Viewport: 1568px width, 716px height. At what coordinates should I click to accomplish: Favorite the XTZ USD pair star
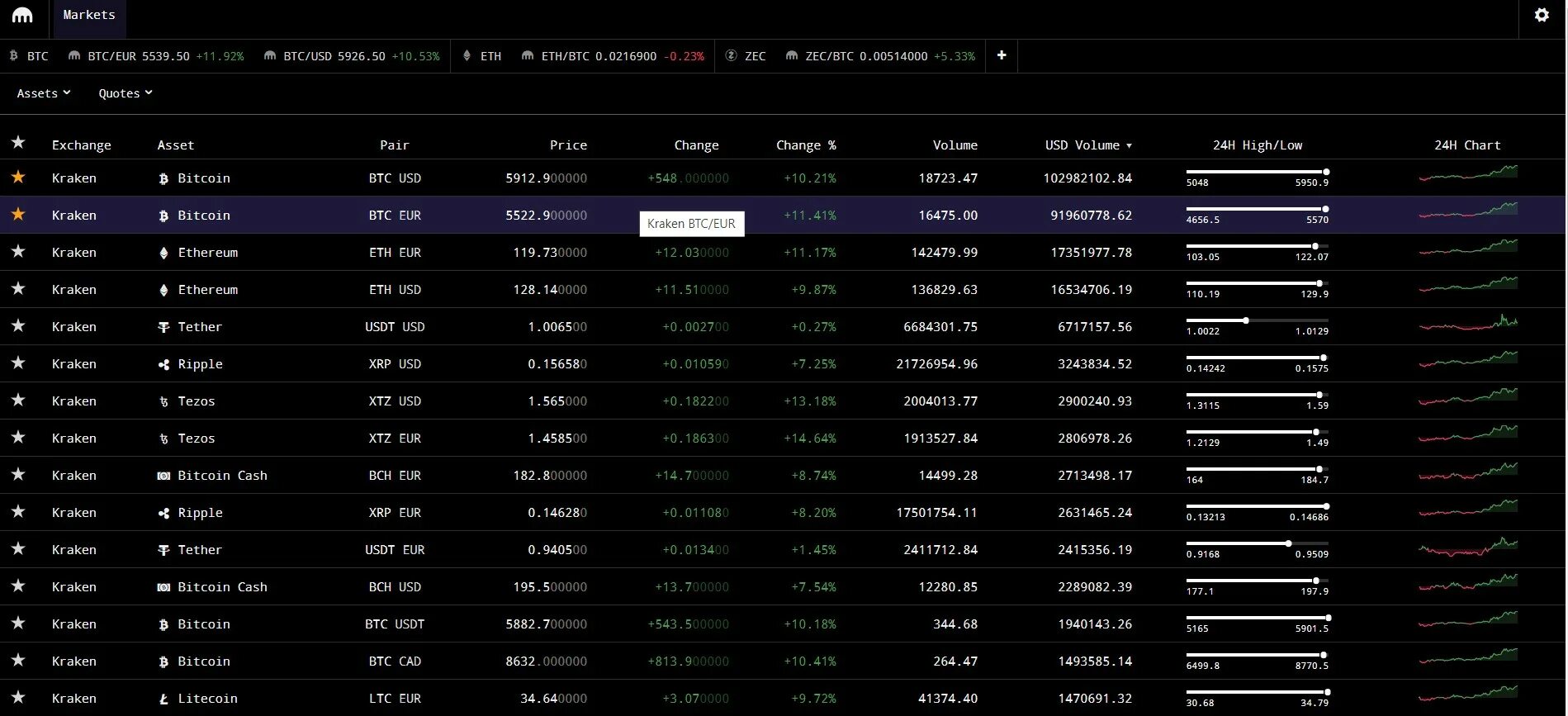tap(18, 400)
